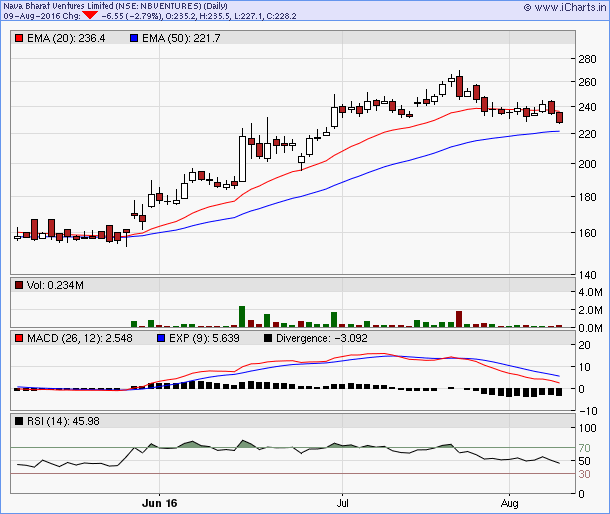This screenshot has width=610, height=514.
Task: Click the red down-arrow change indicator
Action: pos(90,15)
